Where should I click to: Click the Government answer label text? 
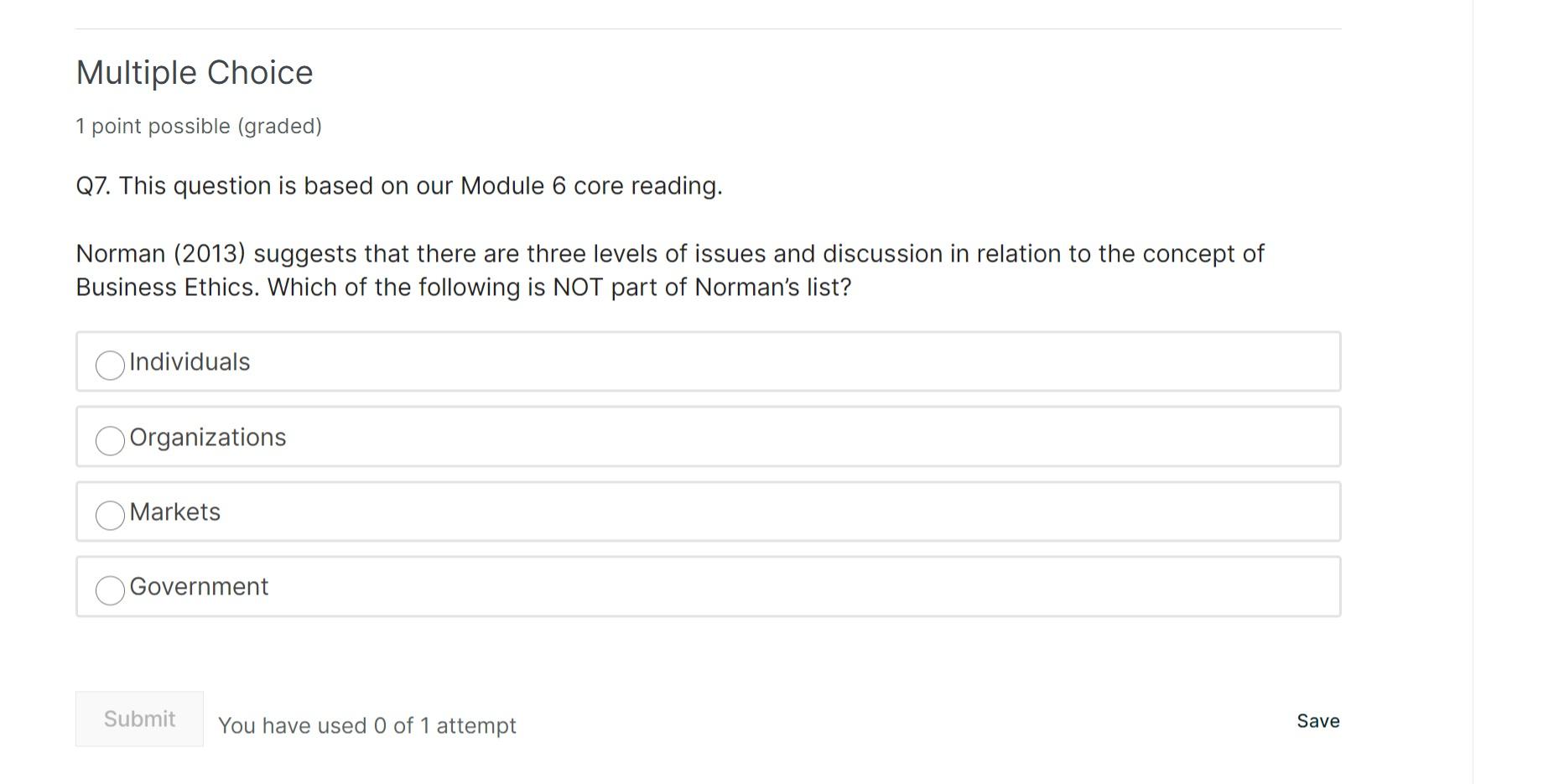pyautogui.click(x=199, y=587)
